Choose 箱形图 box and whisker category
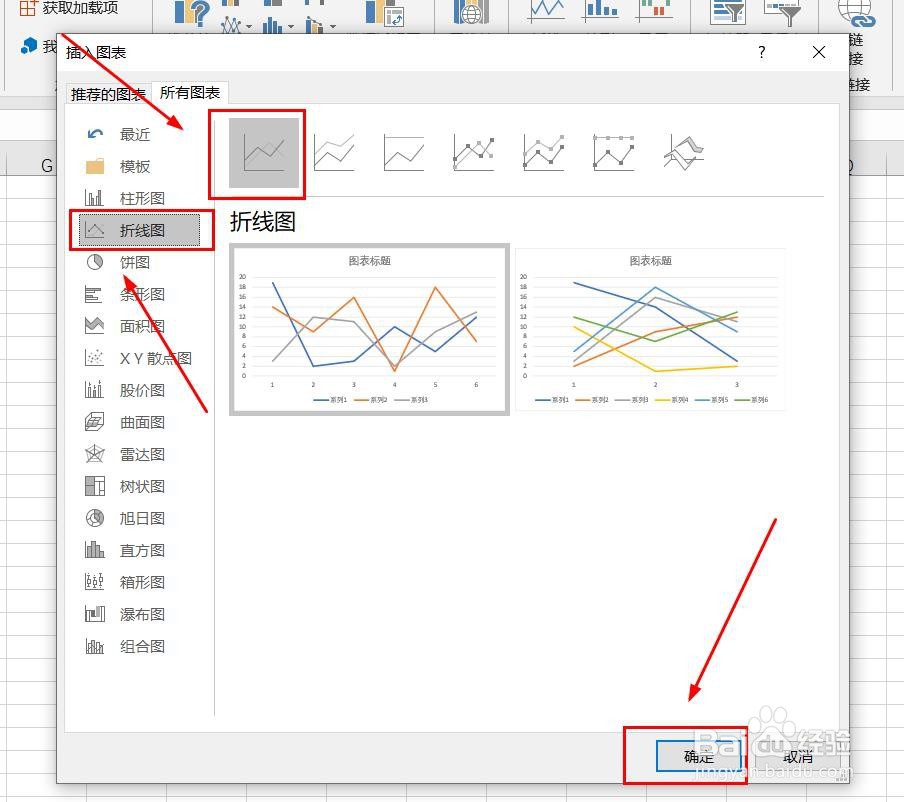This screenshot has width=904, height=802. click(139, 582)
